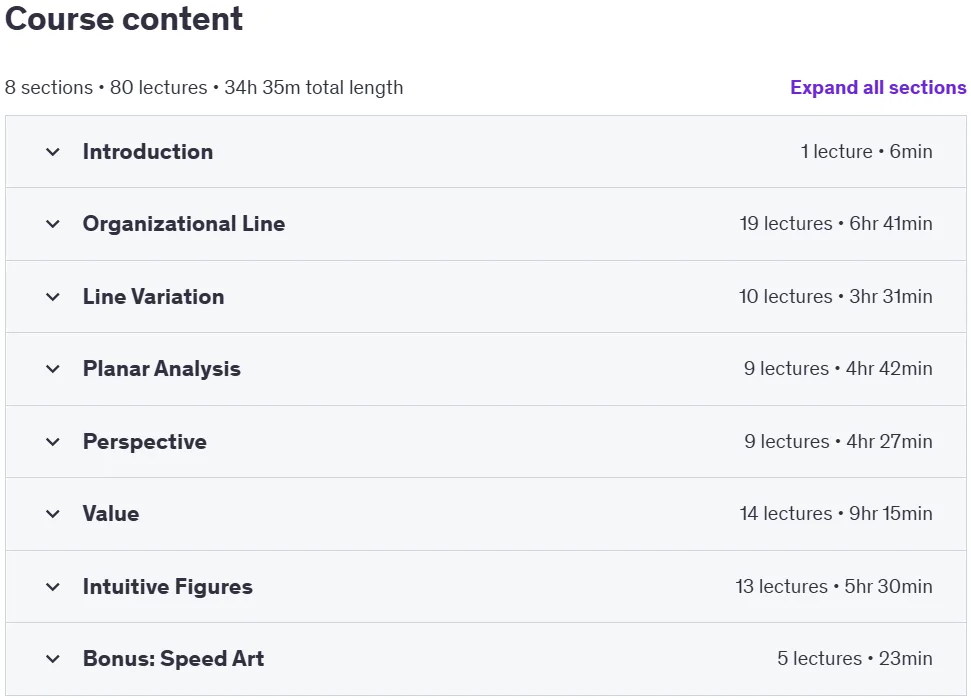Open the Planar Analysis section title
The width and height of the screenshot is (971, 698).
pyautogui.click(x=162, y=369)
